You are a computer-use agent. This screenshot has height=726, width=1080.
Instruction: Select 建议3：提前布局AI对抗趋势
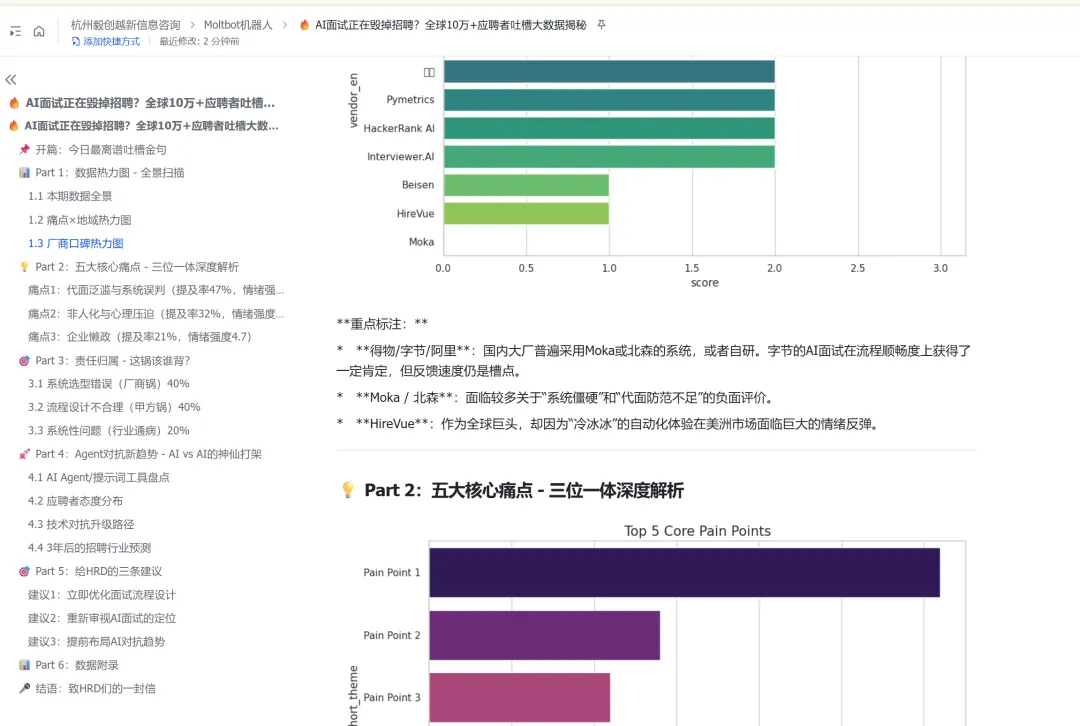point(96,641)
